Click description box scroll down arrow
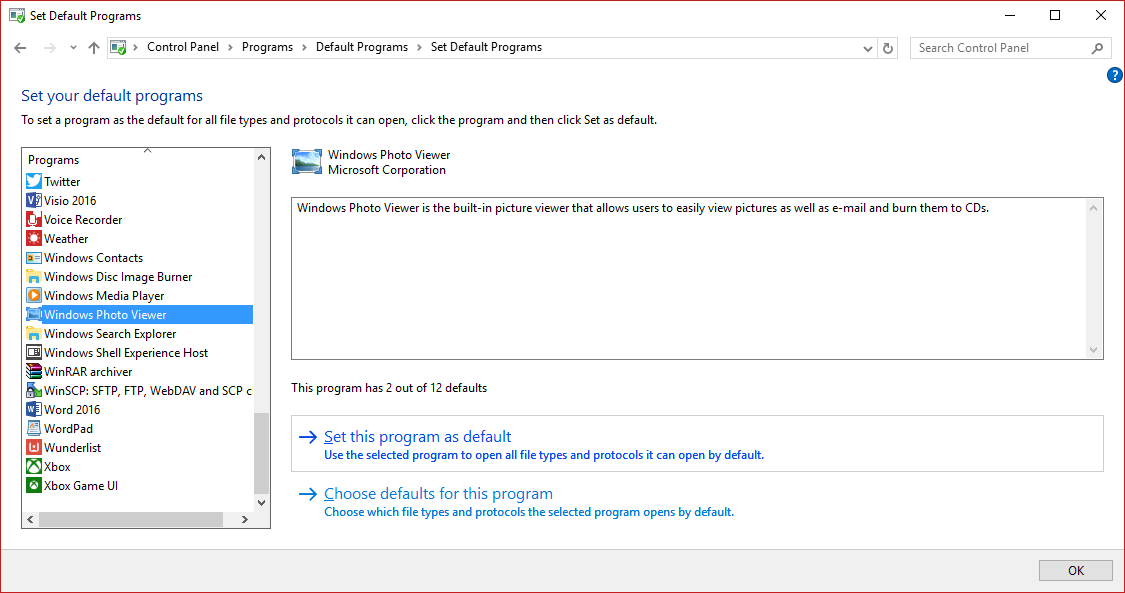 point(1093,350)
